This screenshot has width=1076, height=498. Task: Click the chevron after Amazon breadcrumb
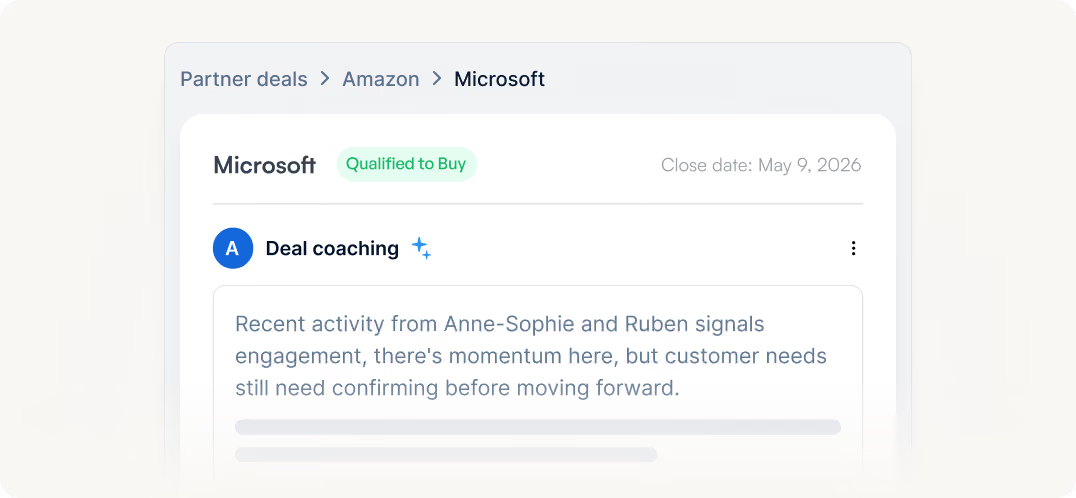click(x=437, y=79)
